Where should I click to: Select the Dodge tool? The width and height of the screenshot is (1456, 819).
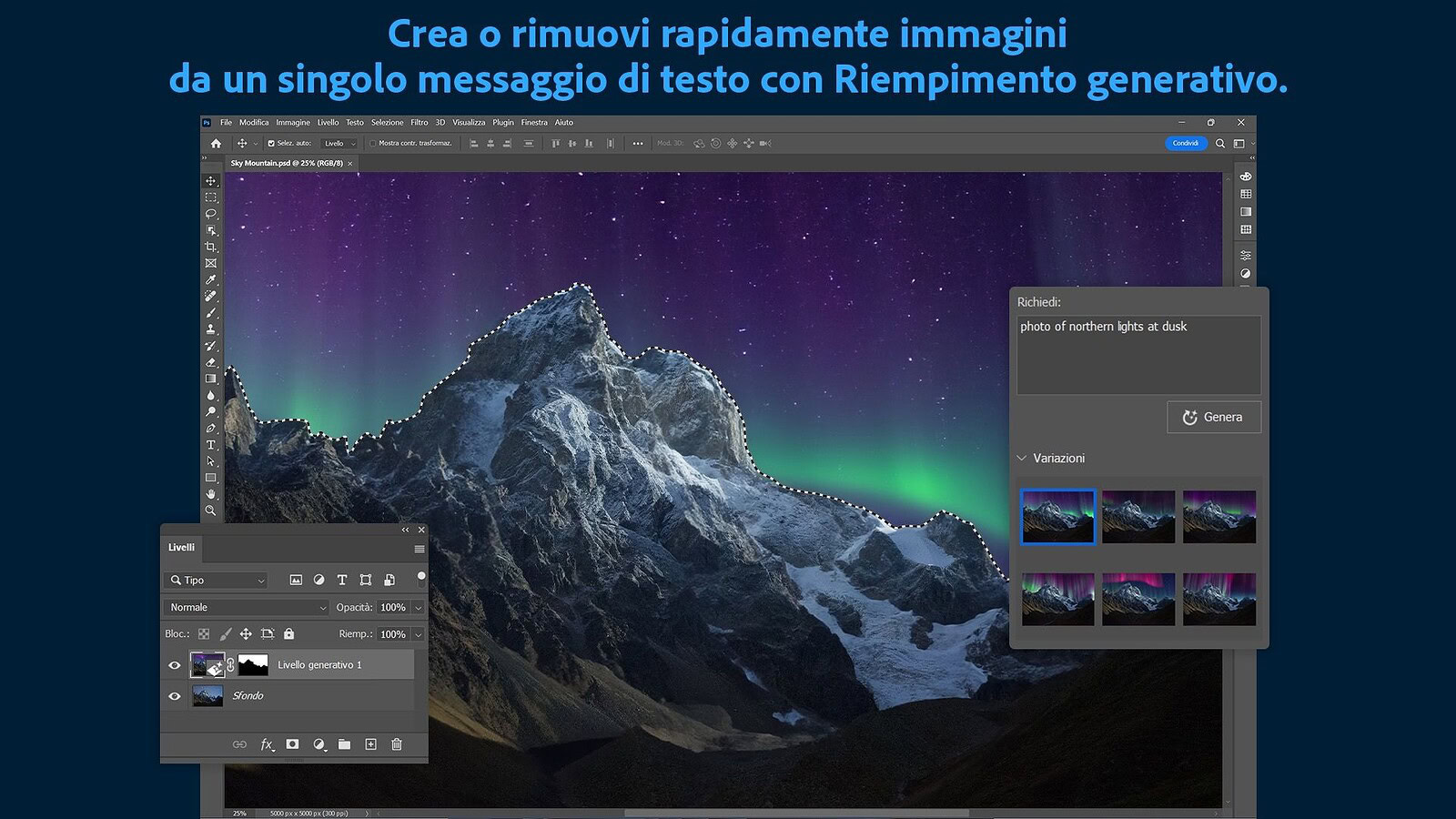click(211, 411)
